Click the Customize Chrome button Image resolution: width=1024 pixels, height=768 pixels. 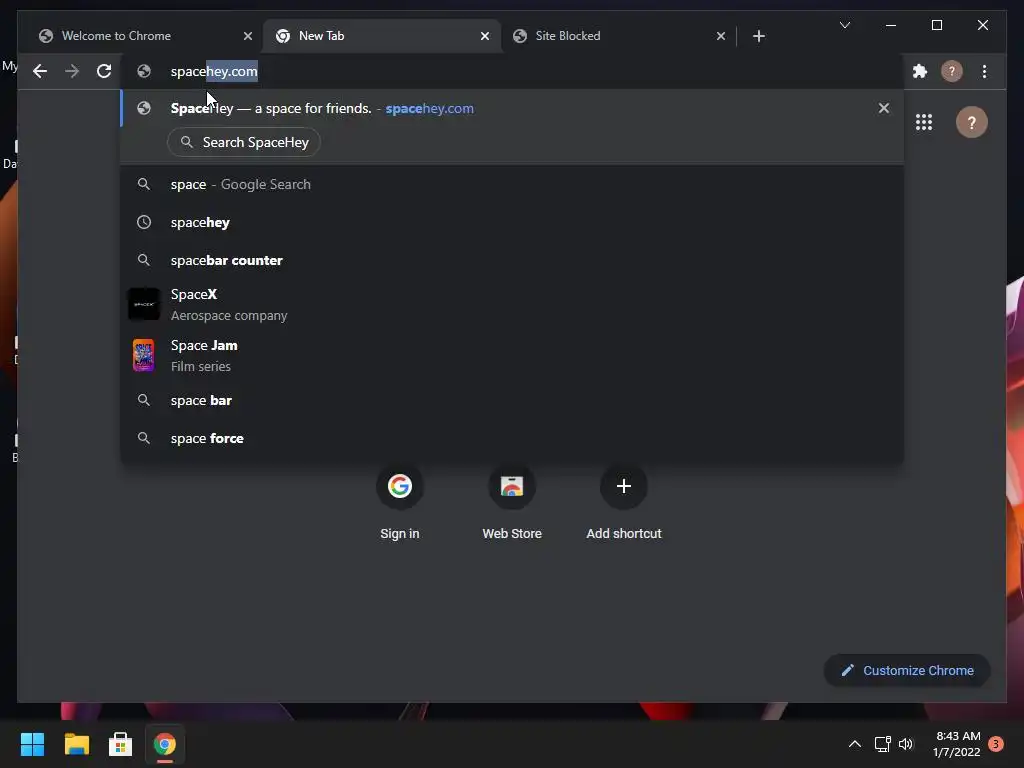coord(907,671)
